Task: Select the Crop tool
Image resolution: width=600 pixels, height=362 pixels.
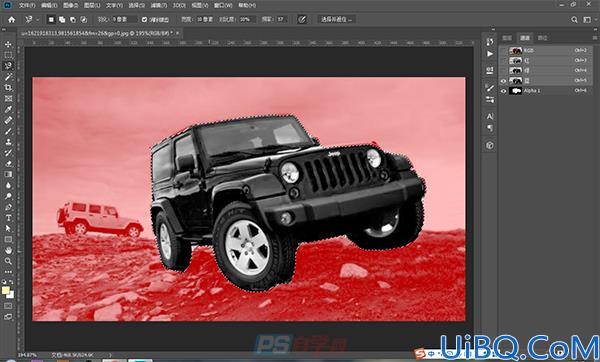Action: point(8,88)
